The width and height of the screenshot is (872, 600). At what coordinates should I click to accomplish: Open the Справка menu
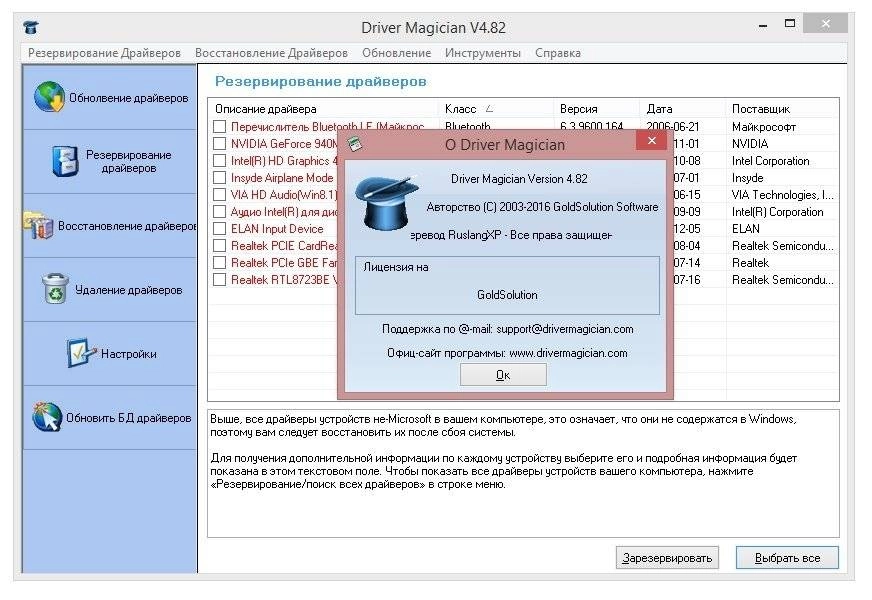[x=558, y=53]
